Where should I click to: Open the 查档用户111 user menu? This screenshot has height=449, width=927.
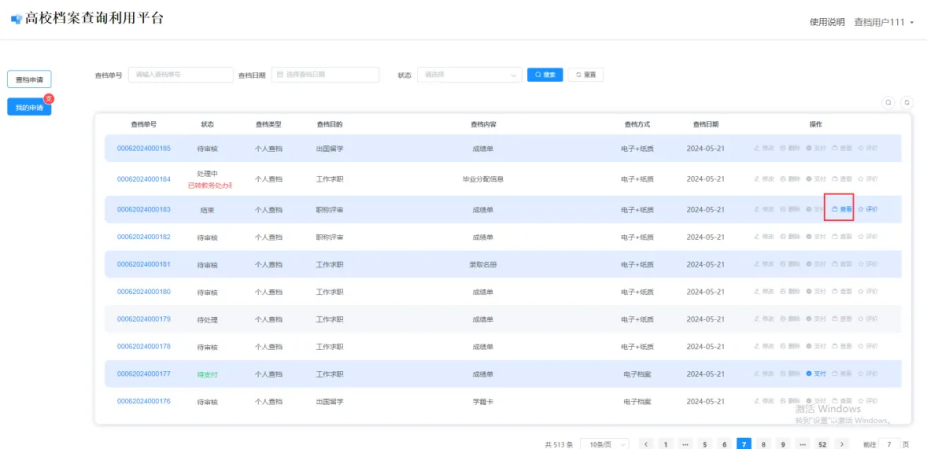(884, 22)
